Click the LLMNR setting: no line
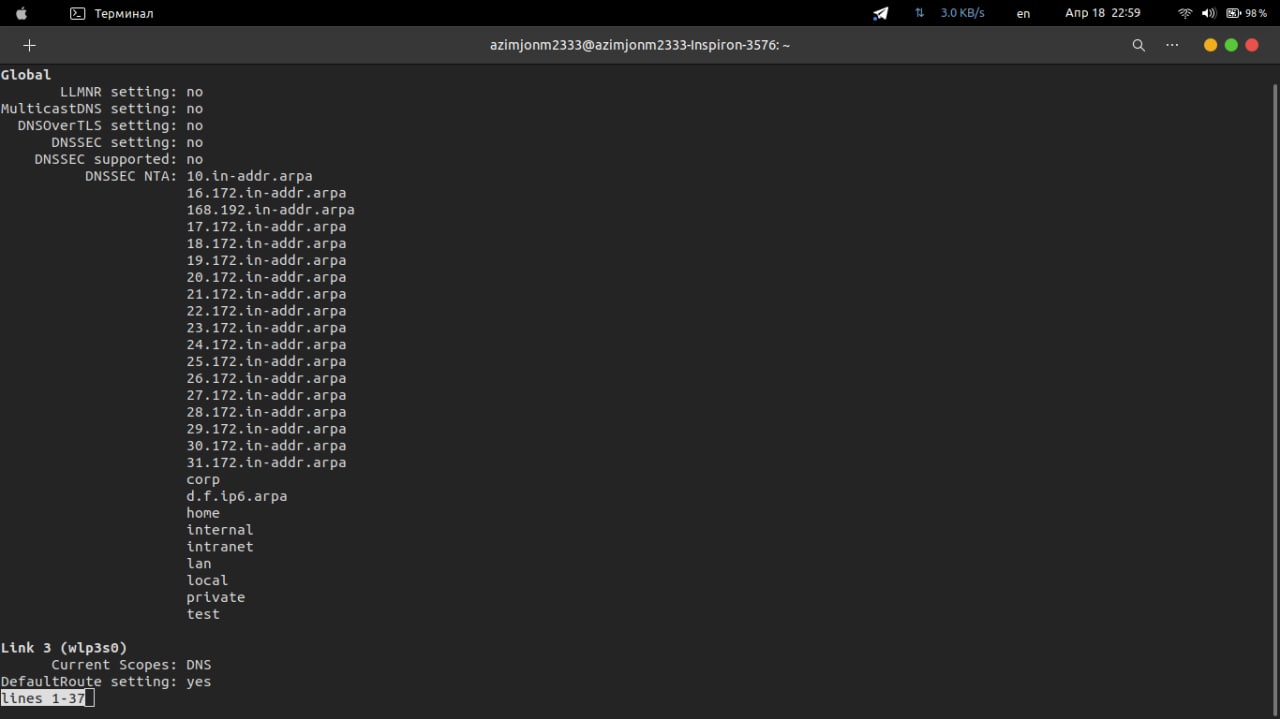Screen dimensions: 1280x719 pyautogui.click(x=131, y=92)
